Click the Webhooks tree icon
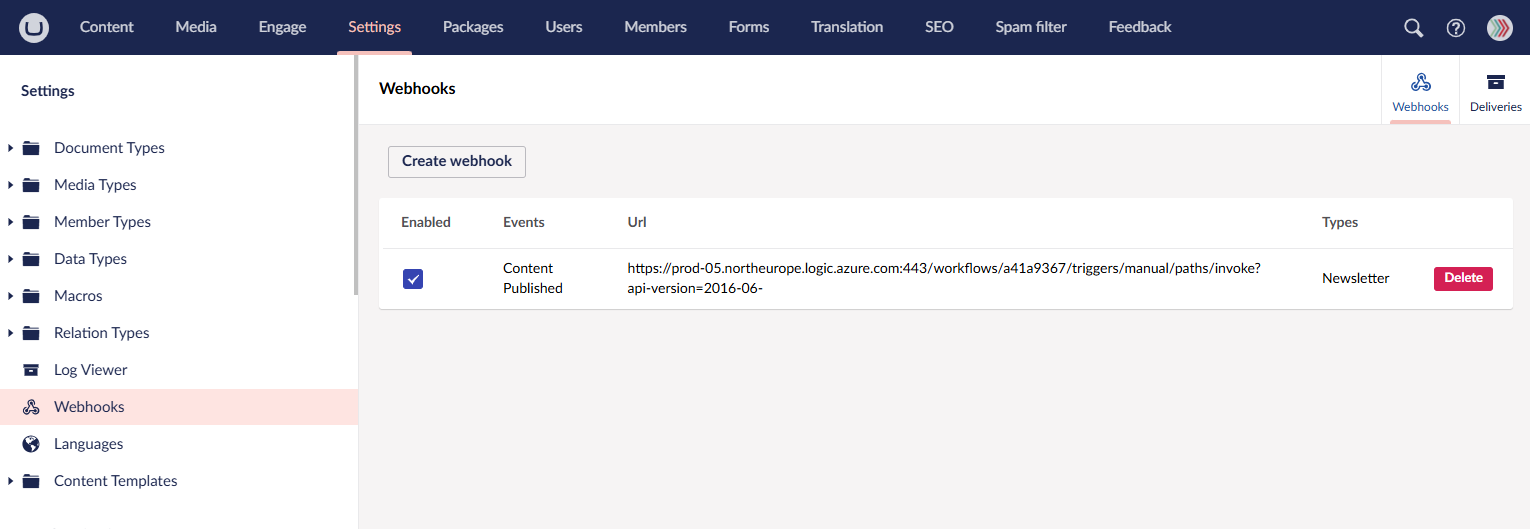 tap(31, 407)
